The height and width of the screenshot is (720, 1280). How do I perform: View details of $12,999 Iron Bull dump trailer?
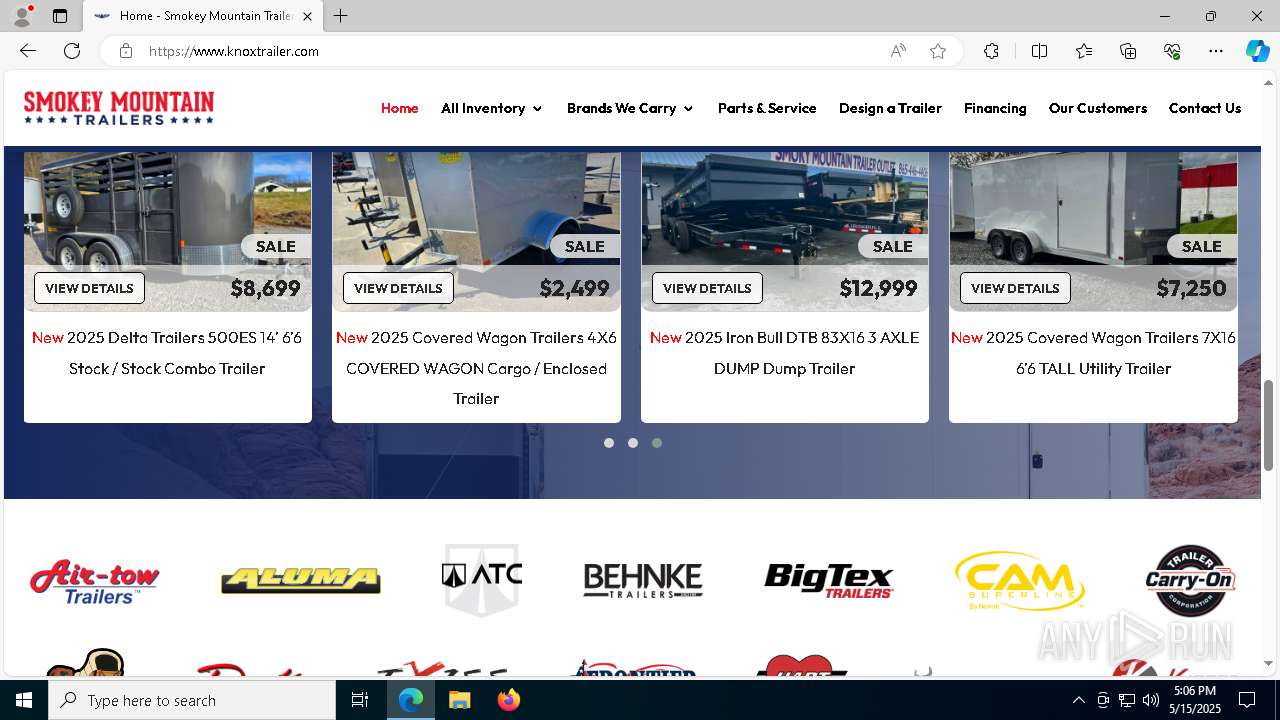(x=707, y=288)
